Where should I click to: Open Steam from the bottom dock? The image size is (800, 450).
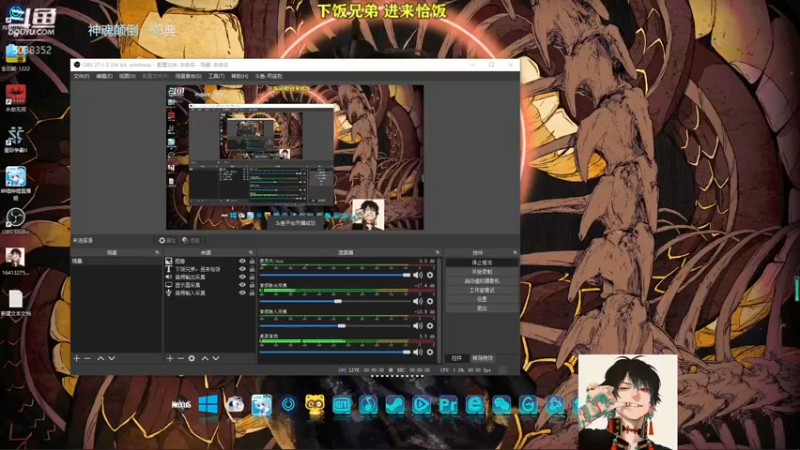(394, 405)
